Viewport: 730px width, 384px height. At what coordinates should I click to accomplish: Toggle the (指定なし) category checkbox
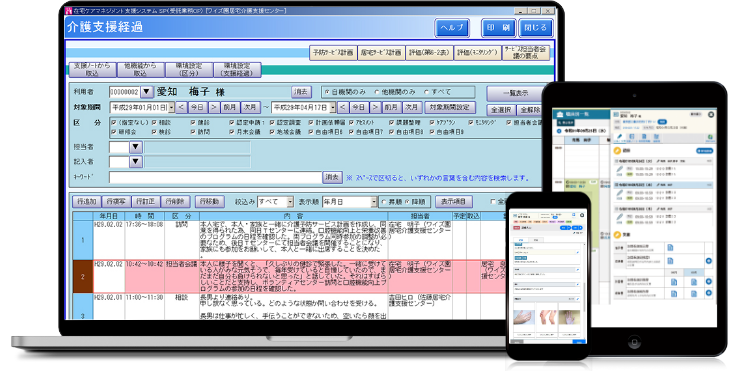tap(114, 122)
